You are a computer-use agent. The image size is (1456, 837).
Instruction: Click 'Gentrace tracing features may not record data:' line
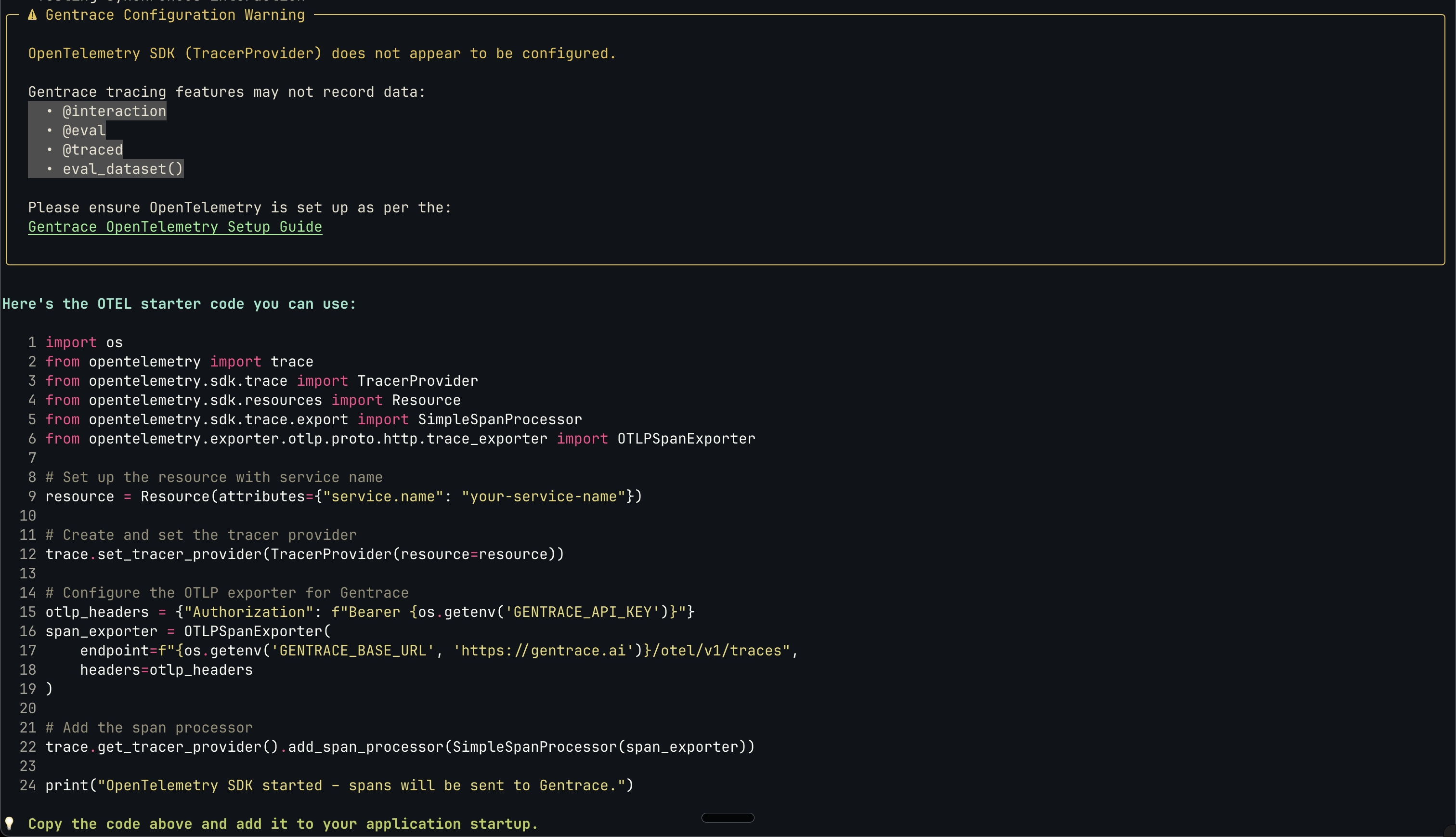click(x=227, y=92)
